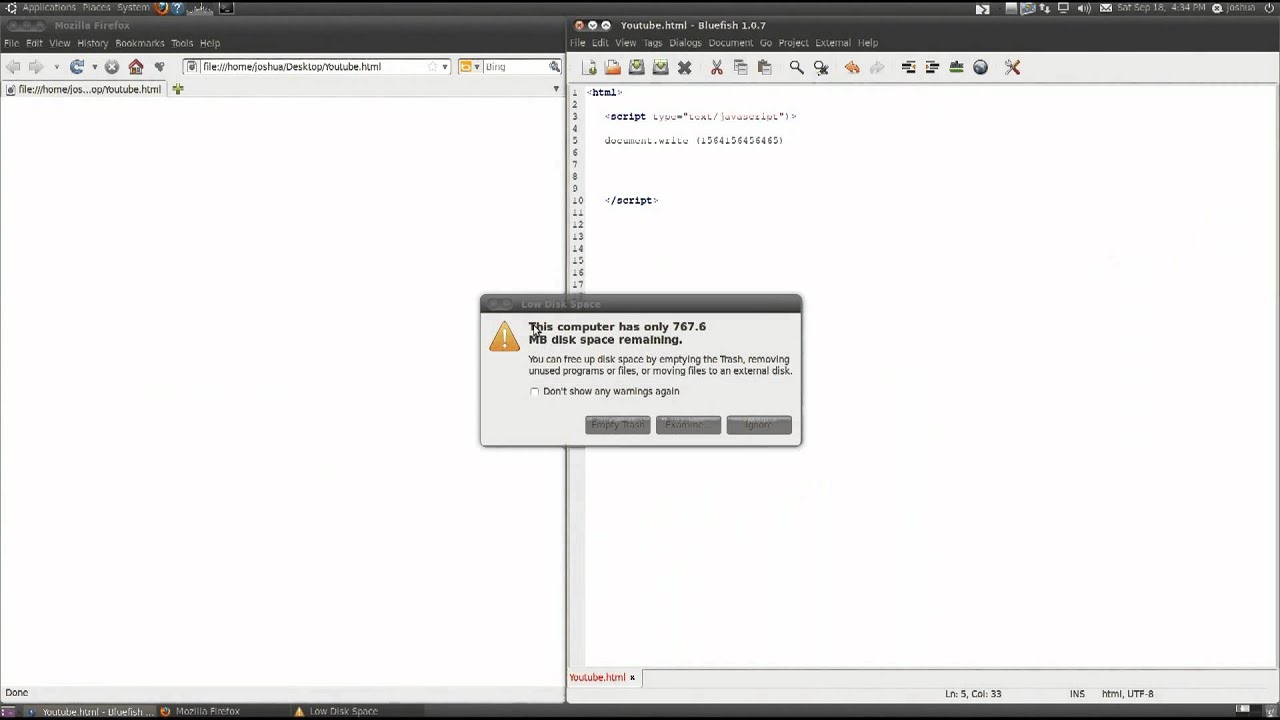Click Empty Trash in Low Disk Space dialog
This screenshot has width=1280, height=720.
(618, 425)
